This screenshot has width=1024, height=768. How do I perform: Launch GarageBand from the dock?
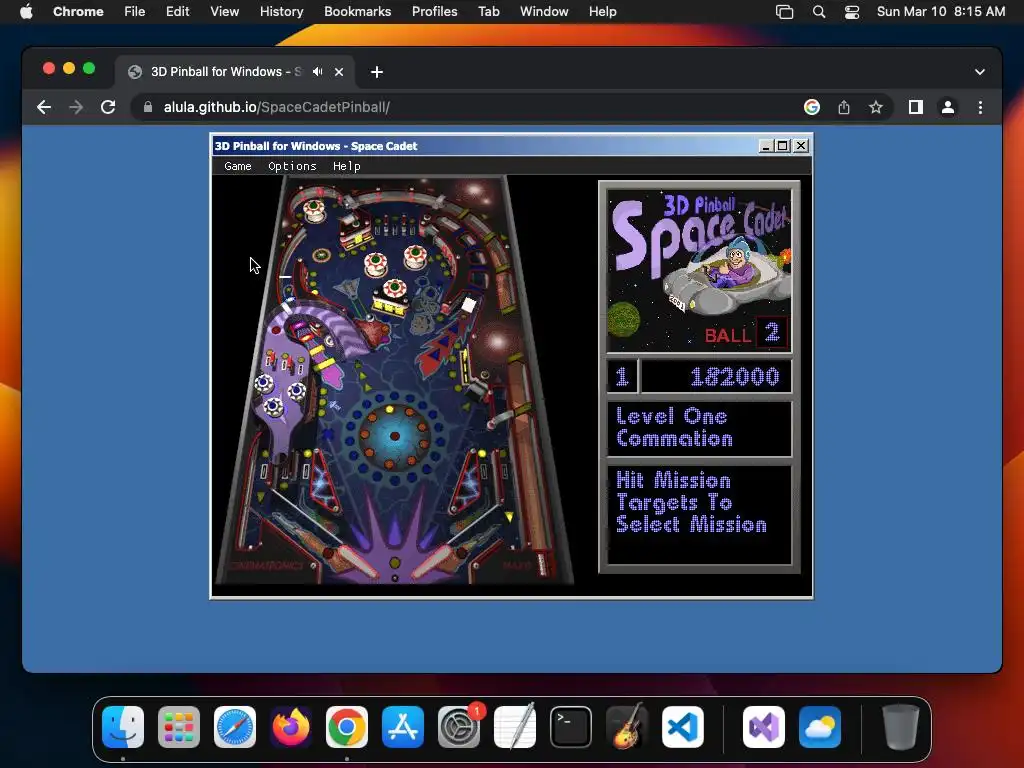tap(626, 727)
